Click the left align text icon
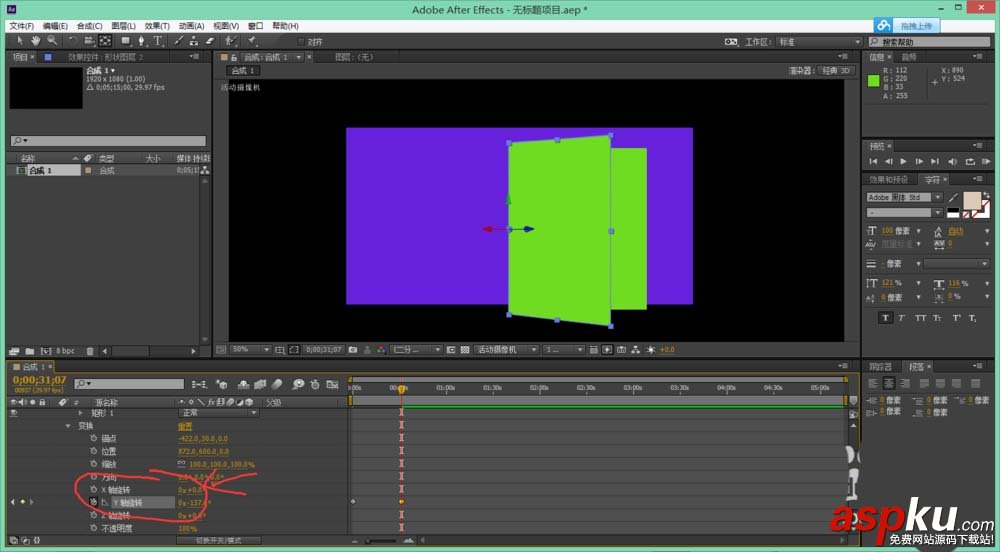The height and width of the screenshot is (552, 1000). click(x=873, y=383)
